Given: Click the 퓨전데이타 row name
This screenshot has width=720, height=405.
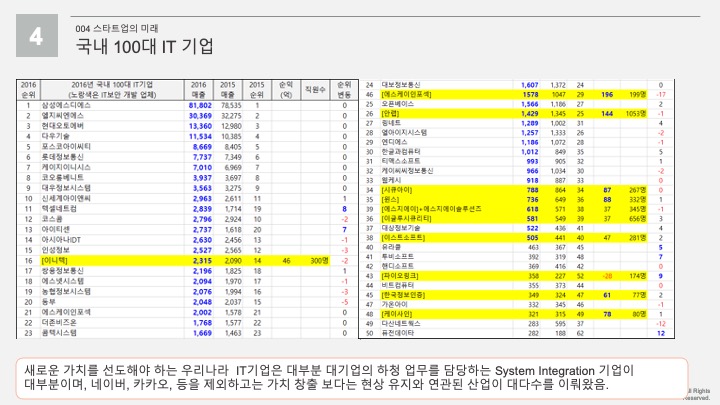Looking at the screenshot, I should [397, 333].
